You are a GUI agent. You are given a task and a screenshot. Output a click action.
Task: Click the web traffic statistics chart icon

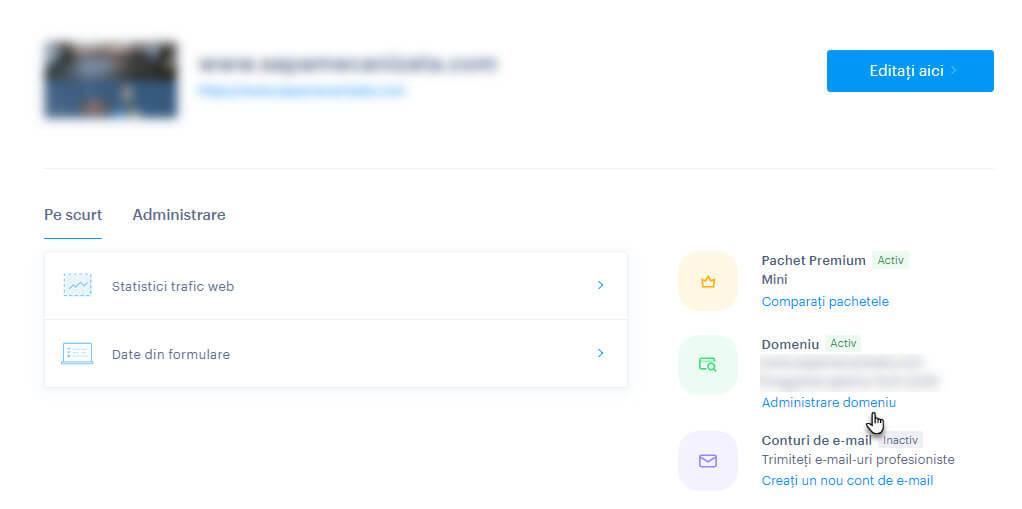(x=78, y=285)
